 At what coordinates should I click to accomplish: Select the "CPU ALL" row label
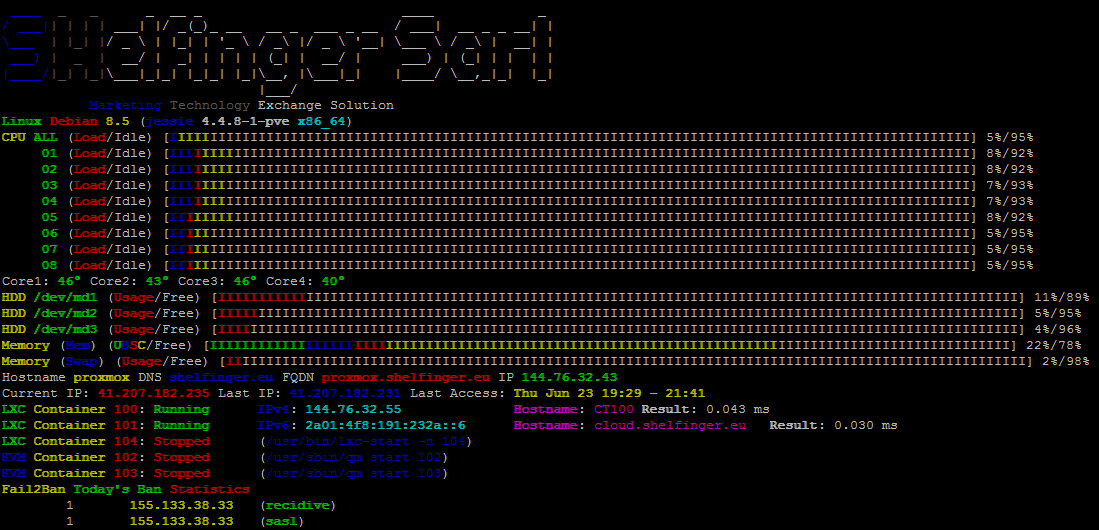pyautogui.click(x=30, y=137)
